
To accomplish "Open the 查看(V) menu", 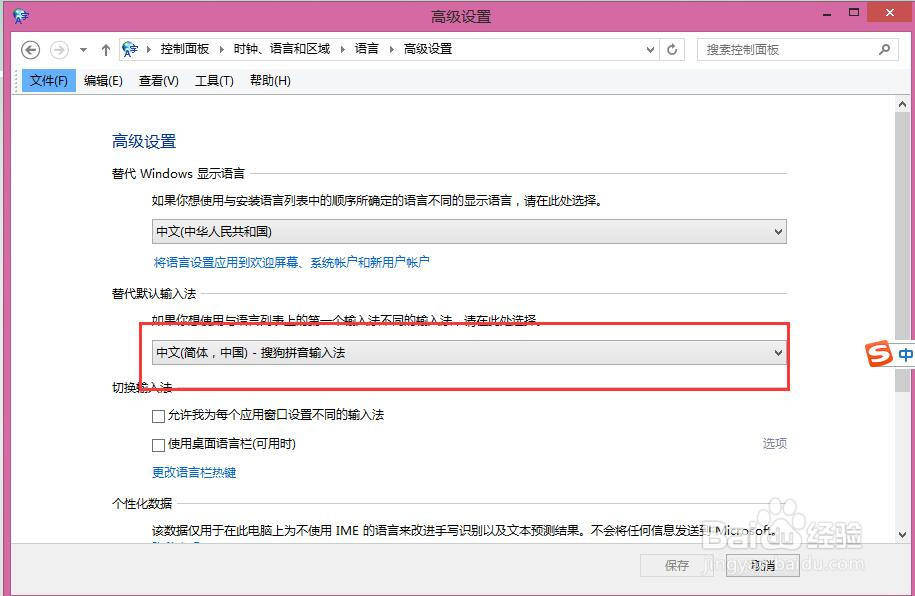I will click(x=158, y=81).
